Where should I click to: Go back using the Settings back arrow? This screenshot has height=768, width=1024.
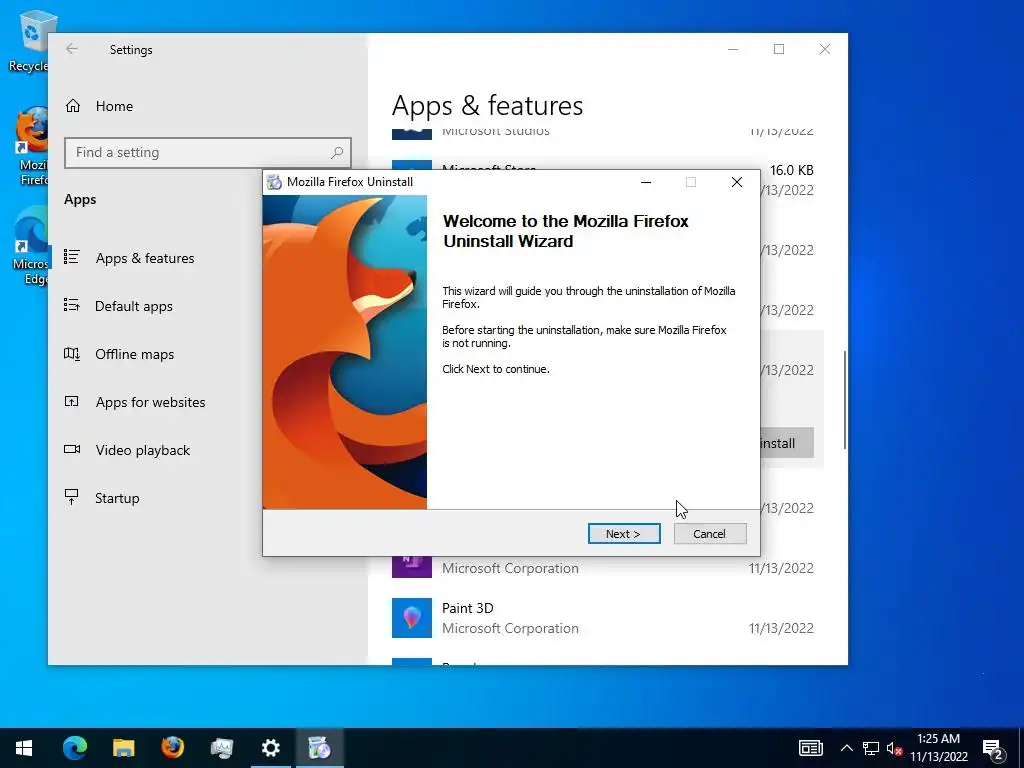point(72,49)
